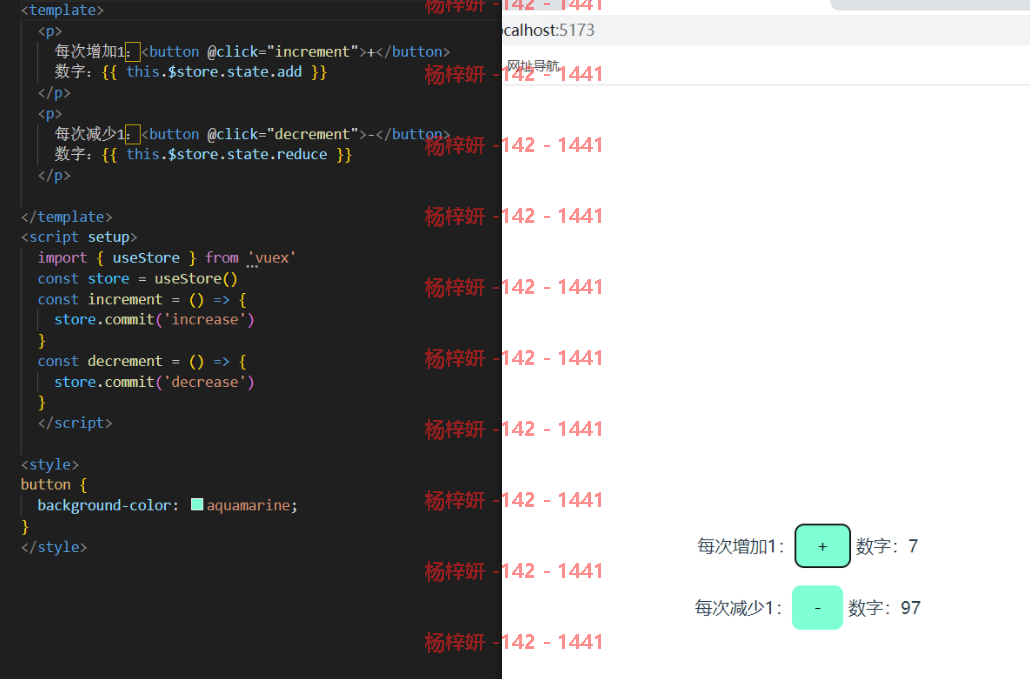Viewport: 1030px width, 679px height.
Task: Click this.$store.state.reduce in the template
Action: [x=227, y=154]
